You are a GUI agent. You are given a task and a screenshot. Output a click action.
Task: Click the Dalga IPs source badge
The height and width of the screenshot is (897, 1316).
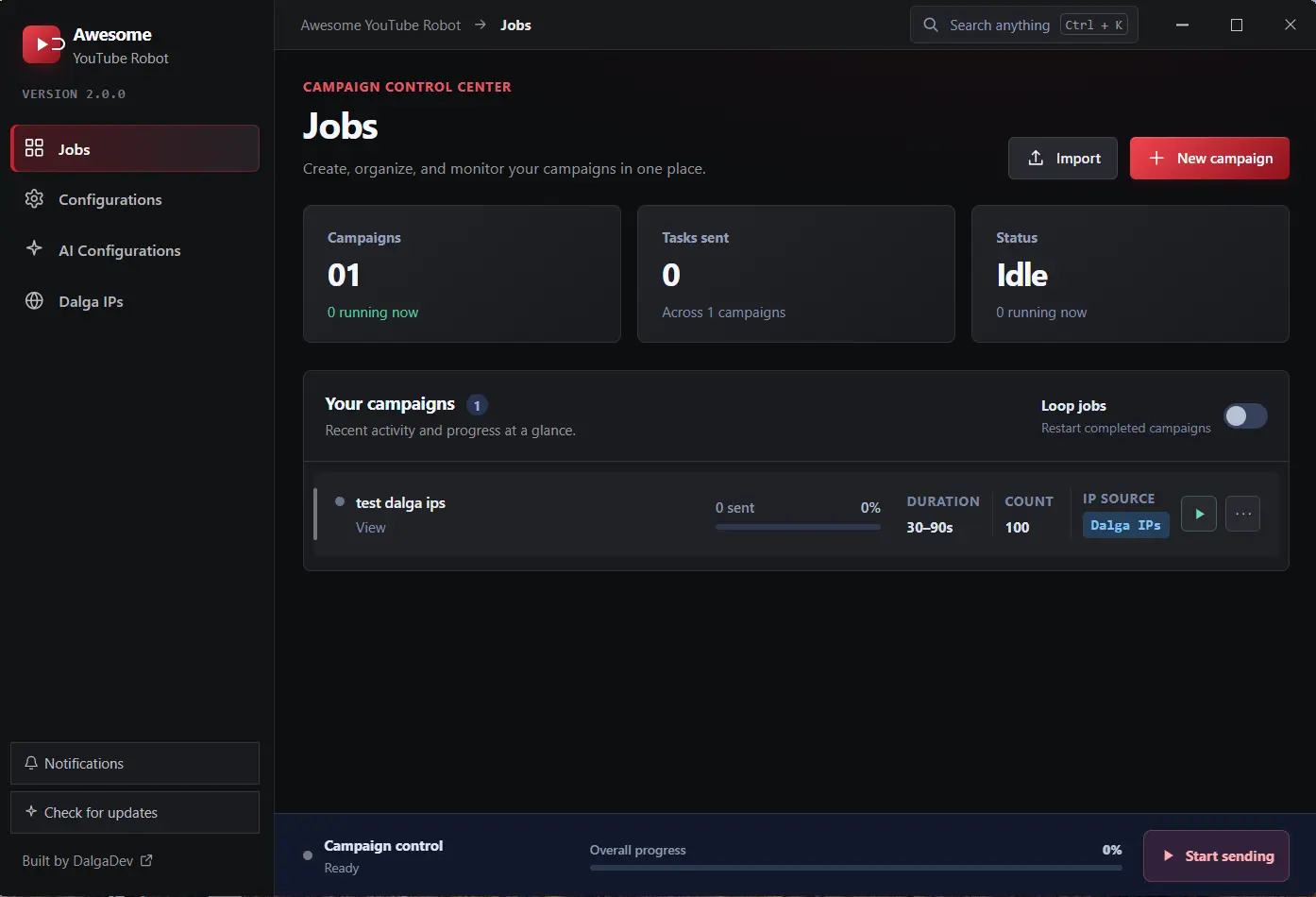[1125, 525]
